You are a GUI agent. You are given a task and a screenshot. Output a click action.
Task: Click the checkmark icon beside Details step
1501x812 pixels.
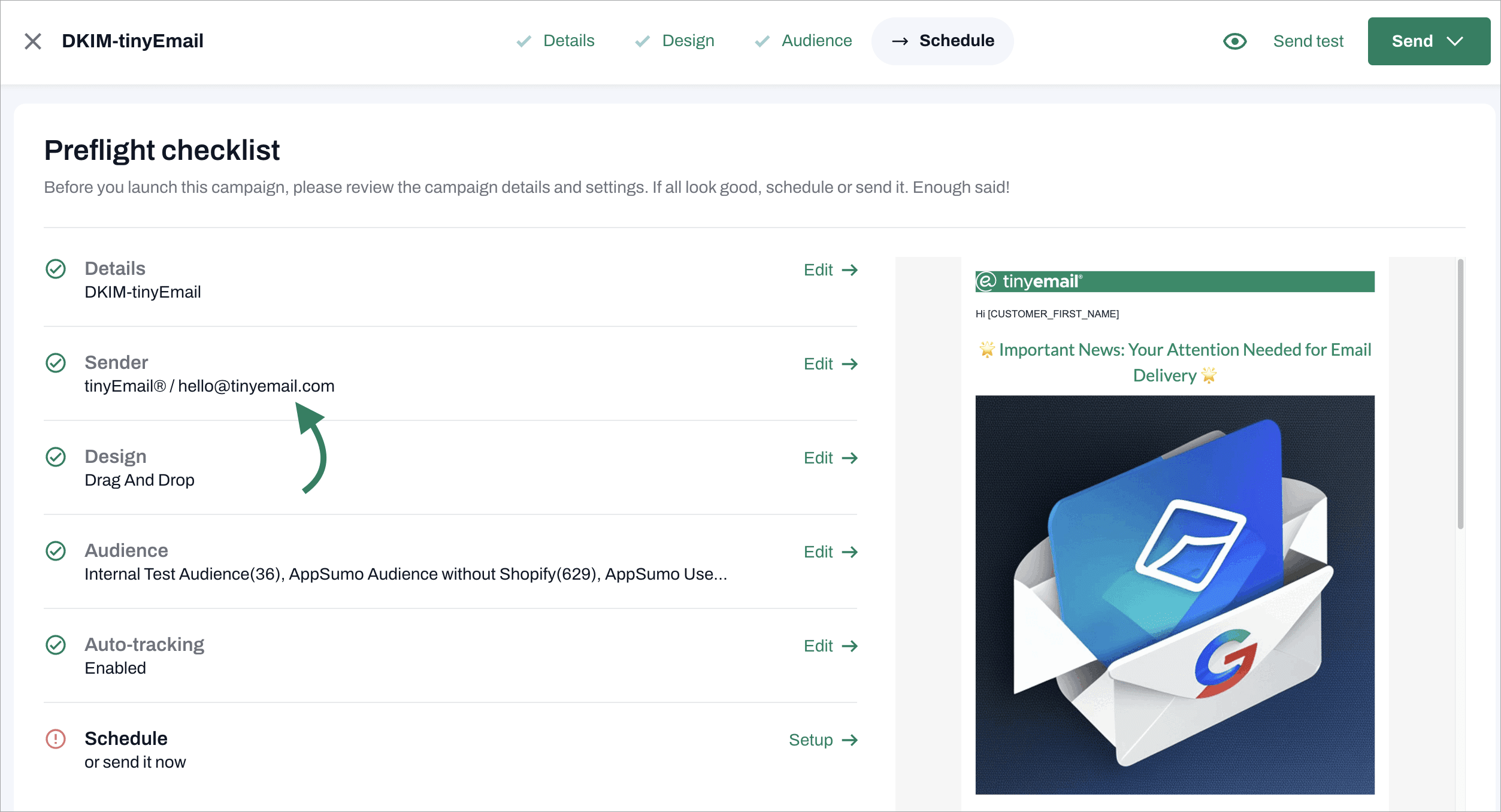pyautogui.click(x=523, y=41)
